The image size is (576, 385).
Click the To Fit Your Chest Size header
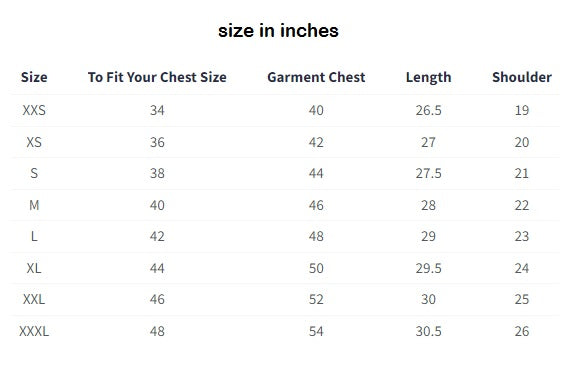157,77
